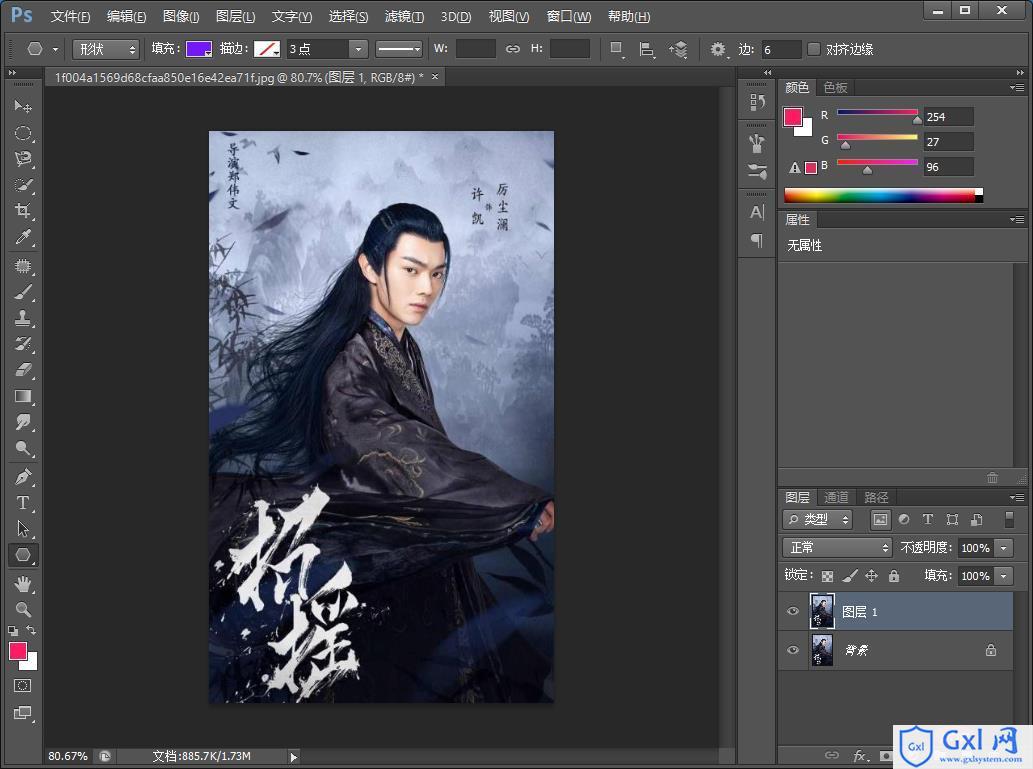Change the screen mode
The height and width of the screenshot is (769, 1033).
pos(22,713)
